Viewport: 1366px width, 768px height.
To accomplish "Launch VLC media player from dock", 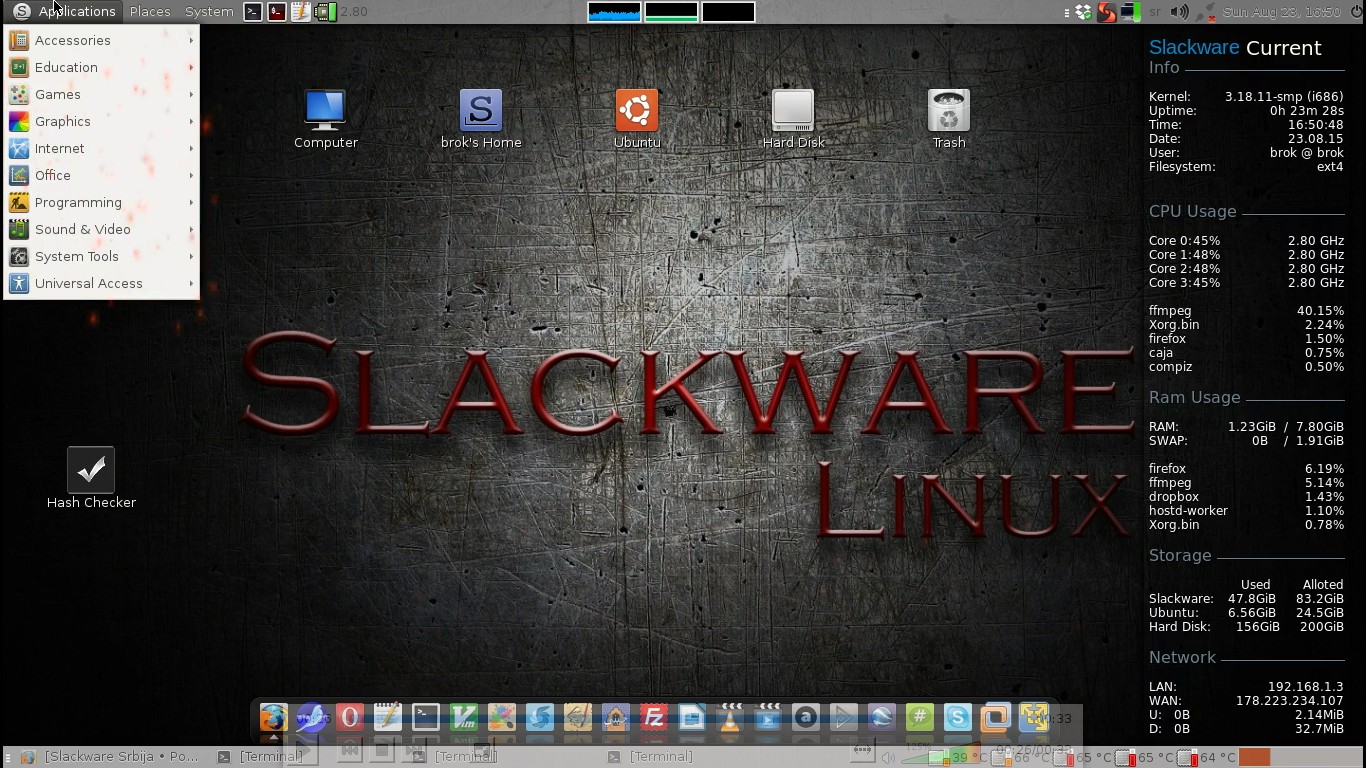I will click(x=730, y=717).
